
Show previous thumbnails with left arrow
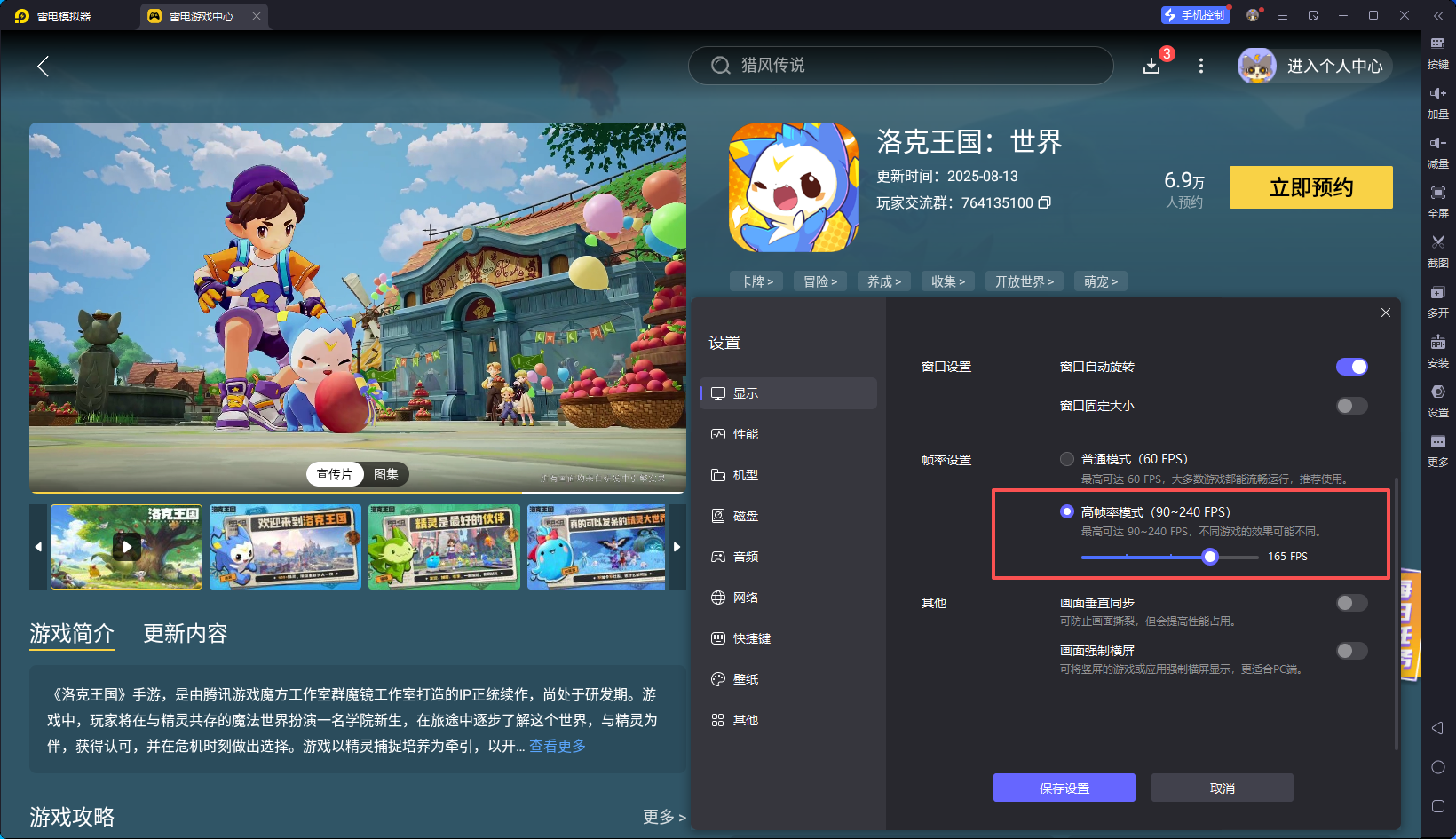pos(38,547)
